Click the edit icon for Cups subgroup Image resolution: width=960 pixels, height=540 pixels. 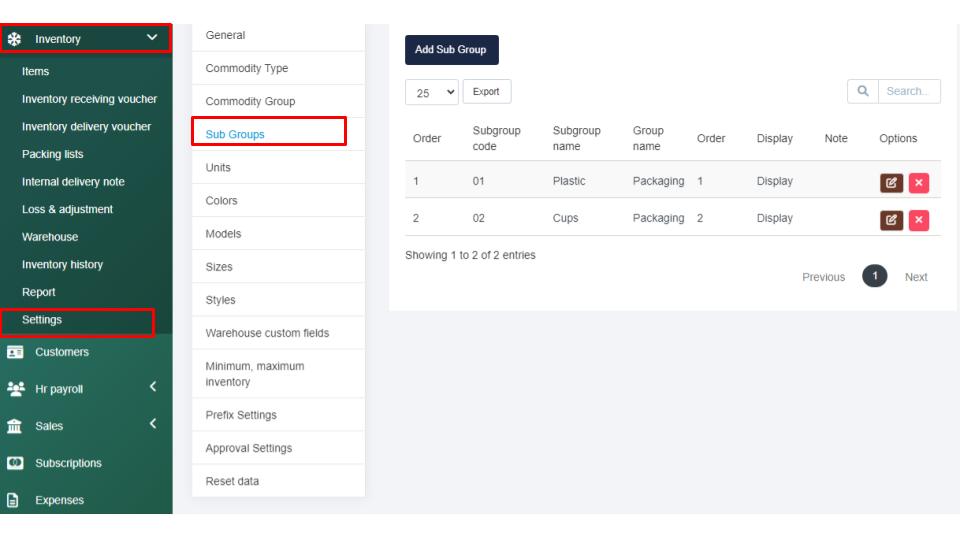pos(890,220)
